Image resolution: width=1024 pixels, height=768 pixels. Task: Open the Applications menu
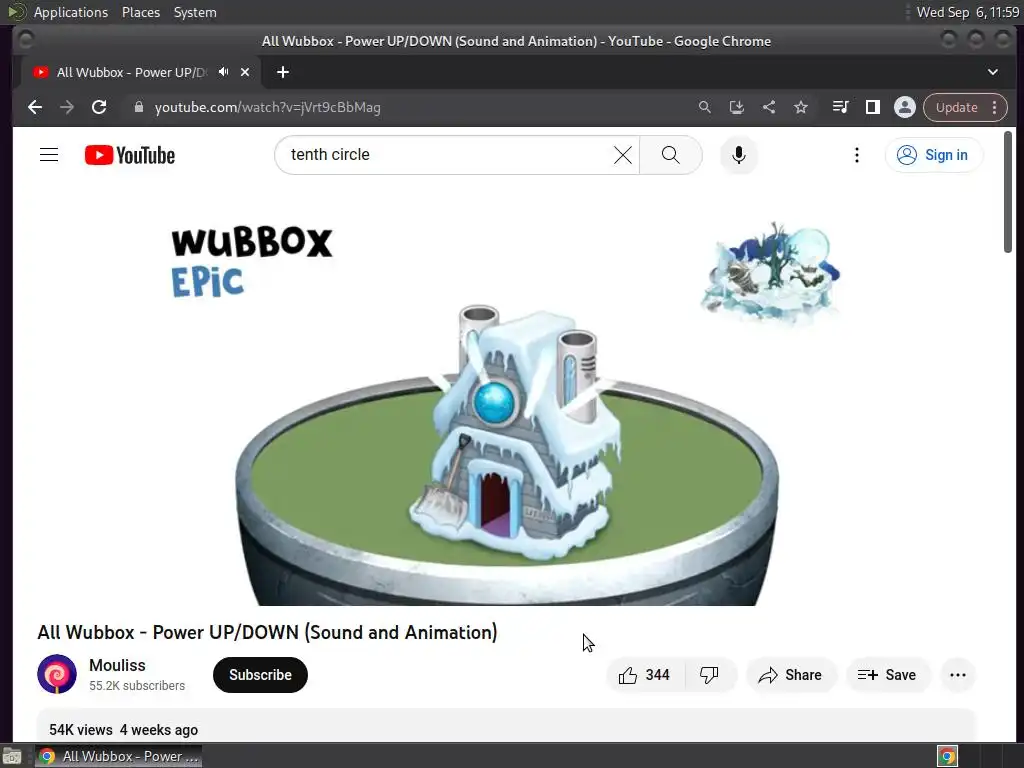pos(71,12)
